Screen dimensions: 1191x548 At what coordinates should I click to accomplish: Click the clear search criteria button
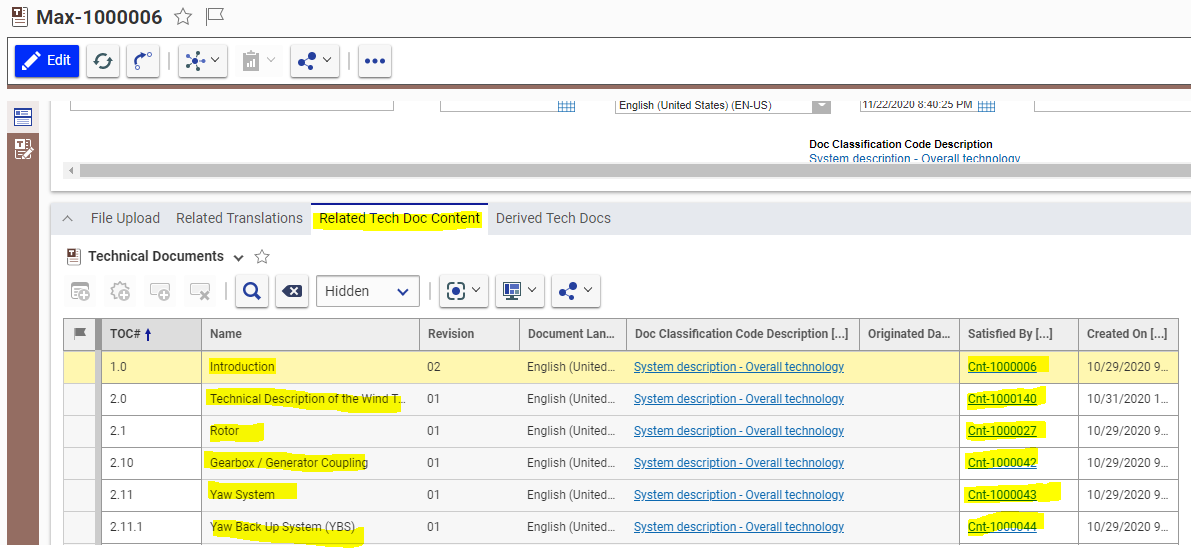292,291
